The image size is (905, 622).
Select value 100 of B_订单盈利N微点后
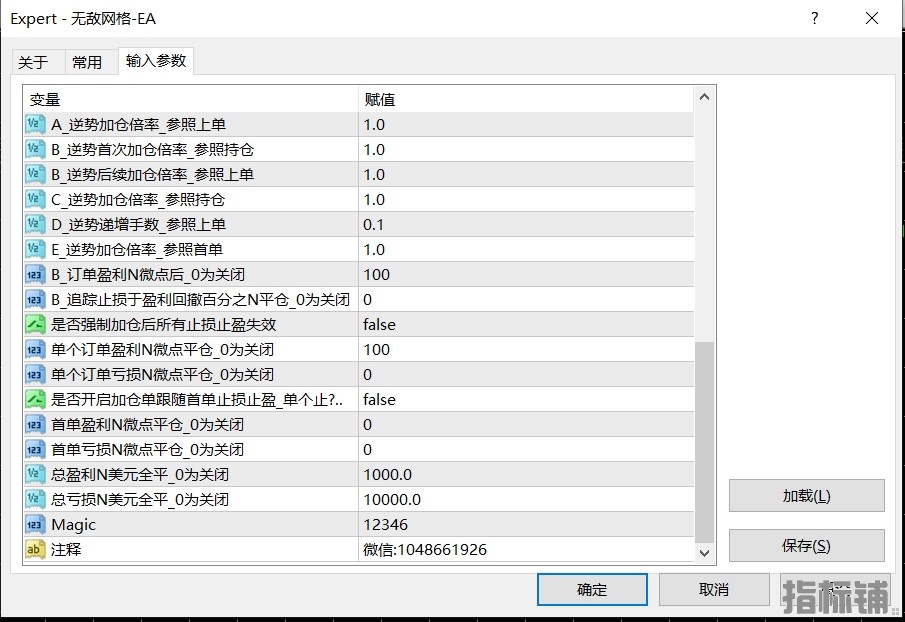376,275
